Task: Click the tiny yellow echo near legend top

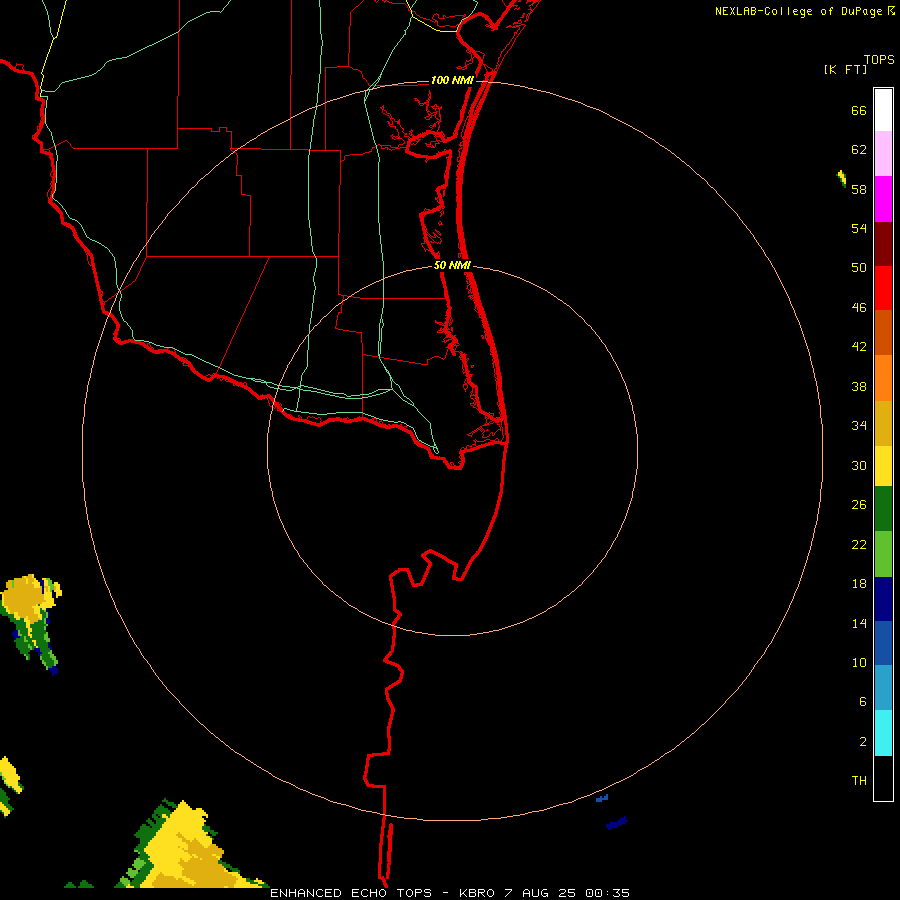Action: (x=842, y=179)
